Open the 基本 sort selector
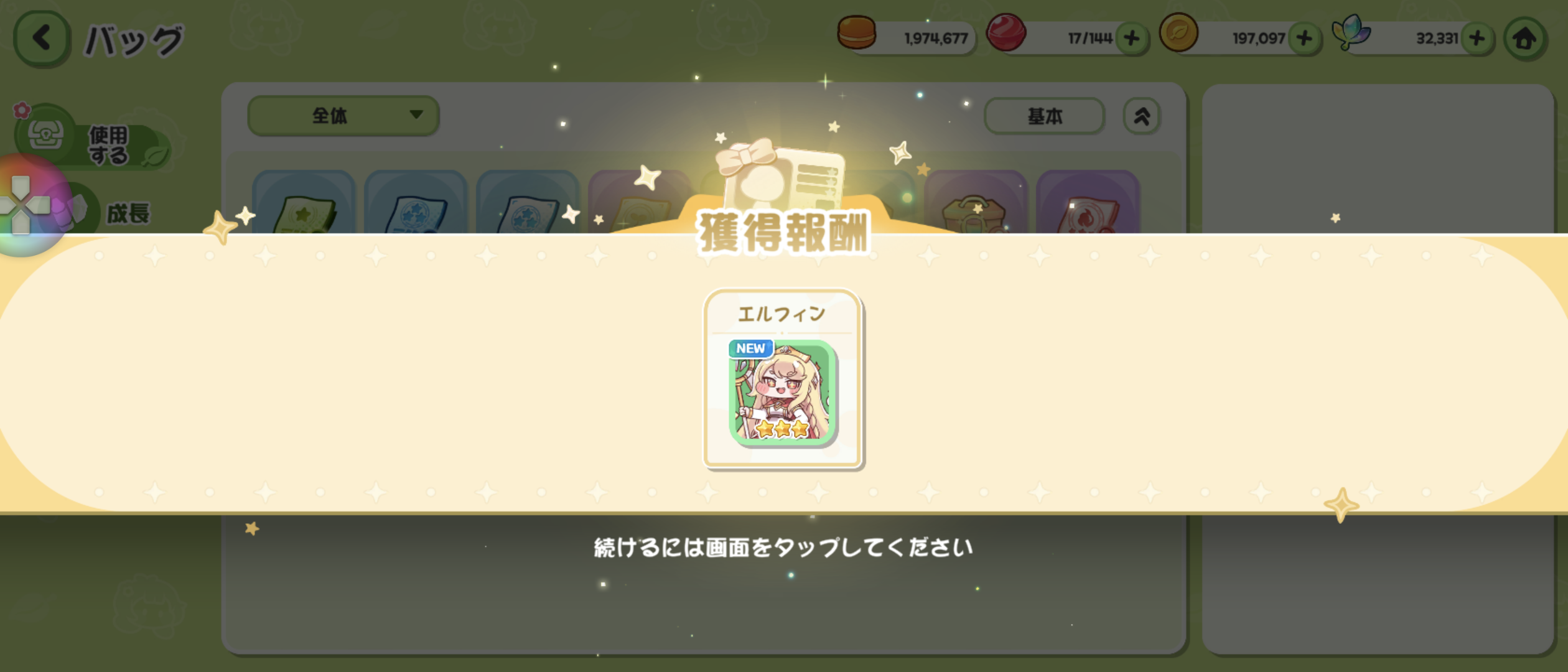Screen dimensions: 1568x672 [1044, 116]
